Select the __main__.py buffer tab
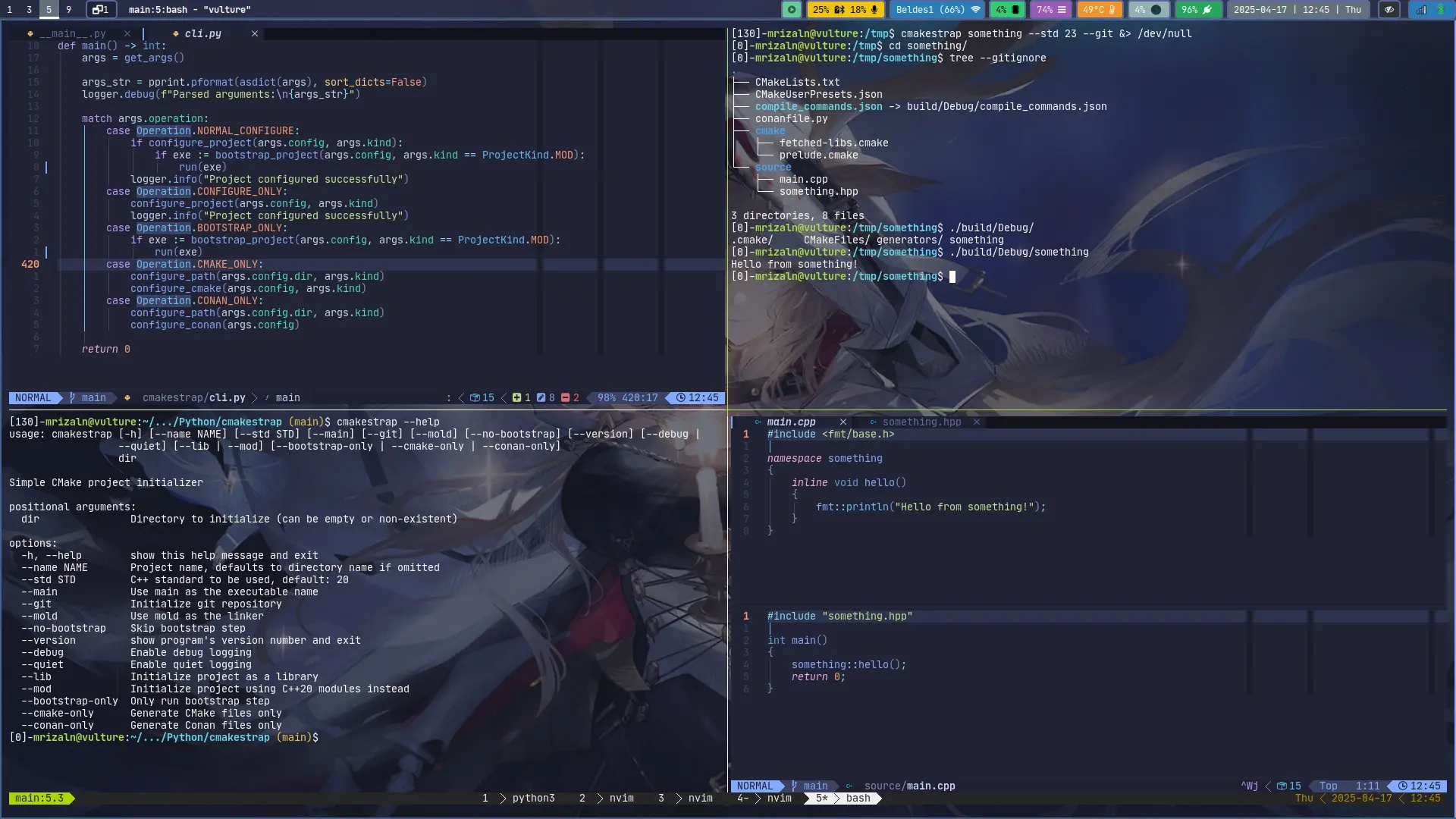The width and height of the screenshot is (1456, 819). click(x=72, y=34)
